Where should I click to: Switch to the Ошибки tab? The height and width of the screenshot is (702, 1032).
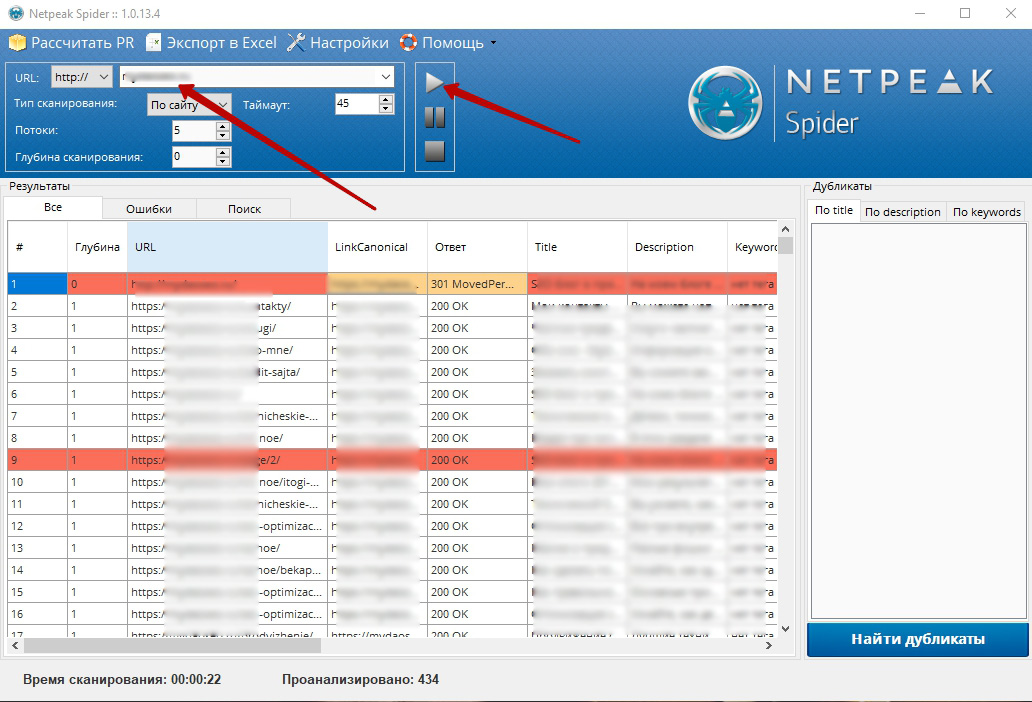149,209
